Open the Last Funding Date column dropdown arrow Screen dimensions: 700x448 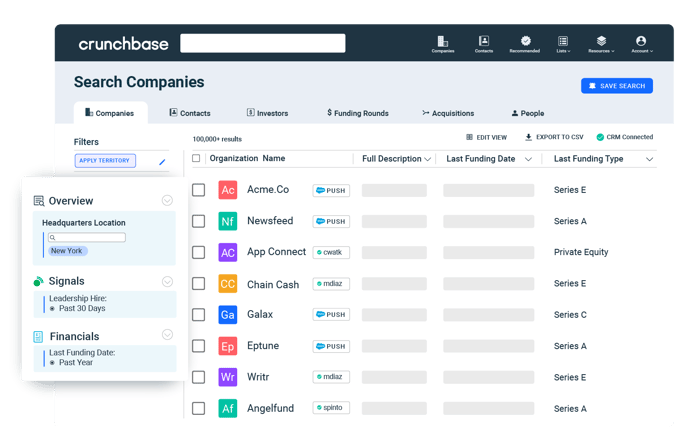click(x=528, y=159)
